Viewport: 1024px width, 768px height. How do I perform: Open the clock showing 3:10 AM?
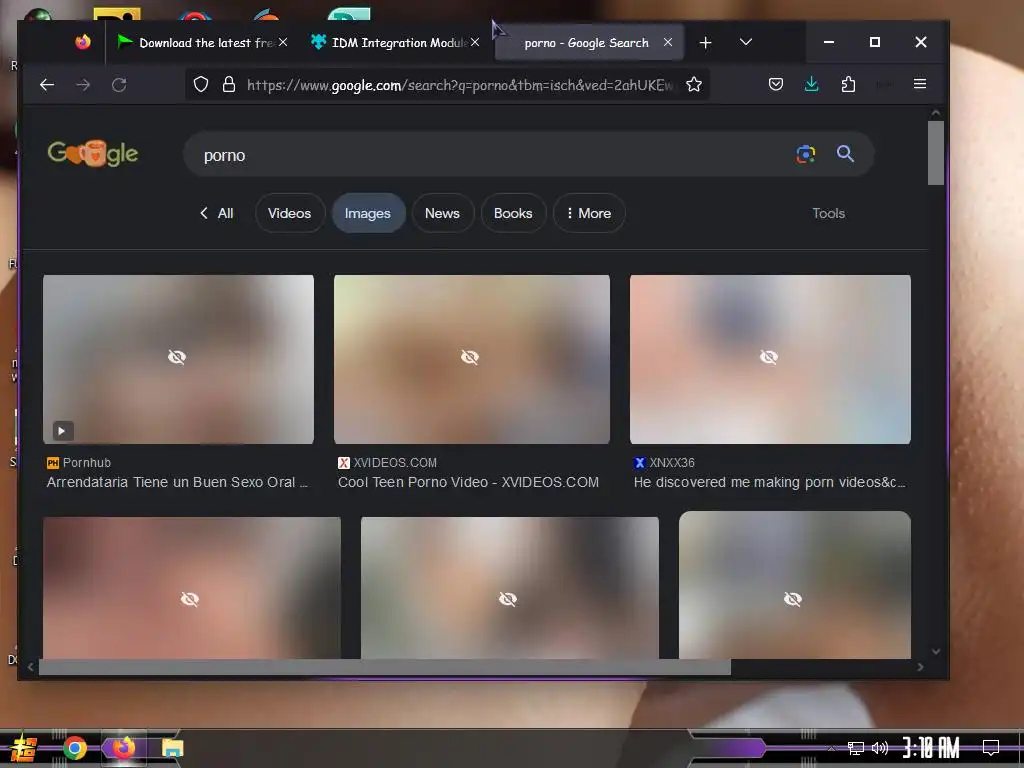pos(931,747)
